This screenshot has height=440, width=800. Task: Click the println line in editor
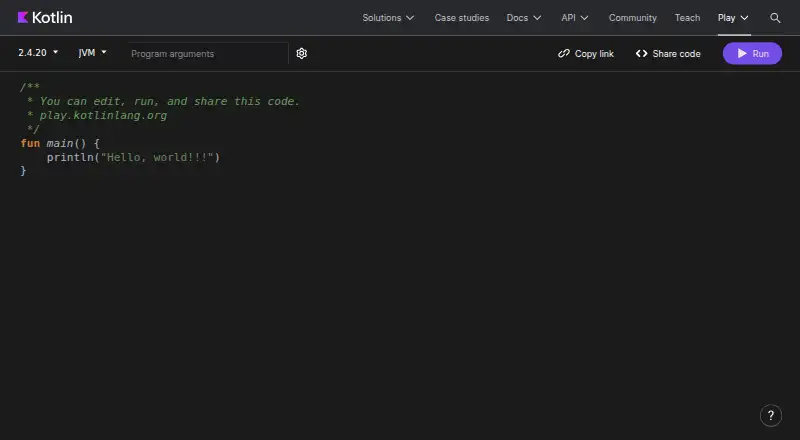click(x=133, y=157)
